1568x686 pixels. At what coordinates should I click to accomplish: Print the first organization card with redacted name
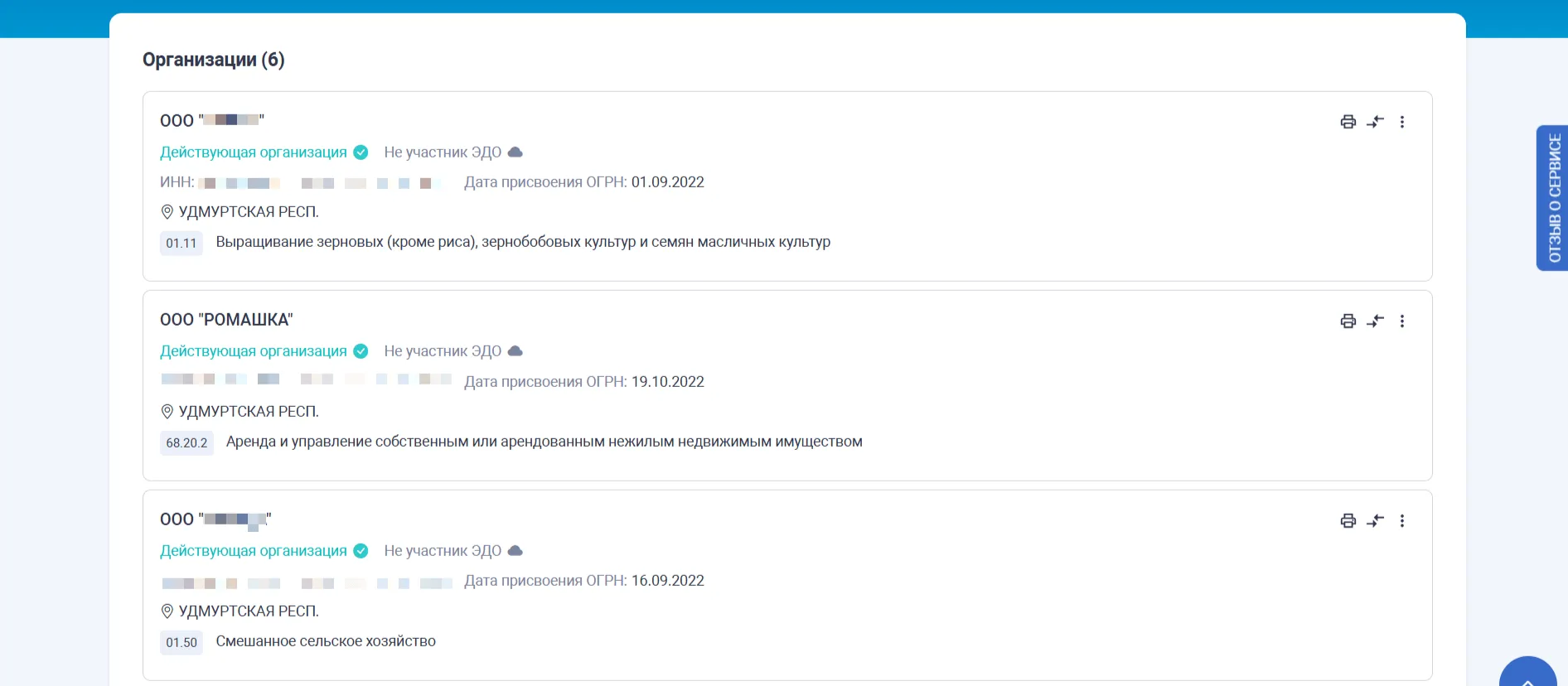(x=1348, y=122)
